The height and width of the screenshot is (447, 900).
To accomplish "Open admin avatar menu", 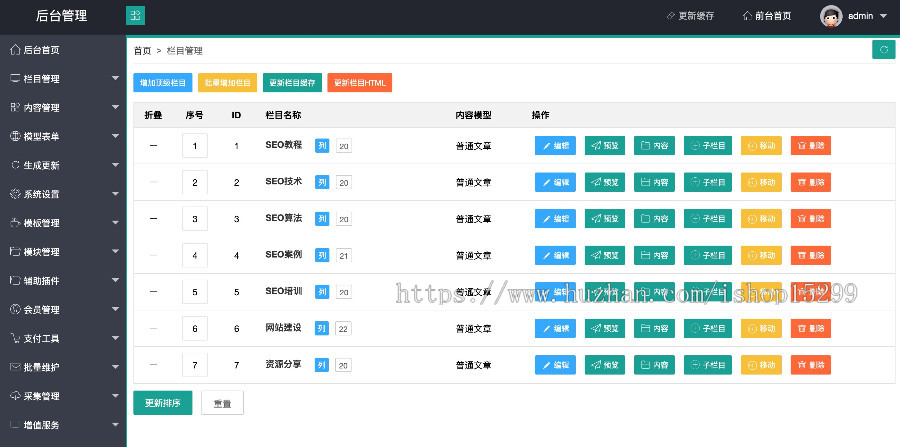I will 831,16.
